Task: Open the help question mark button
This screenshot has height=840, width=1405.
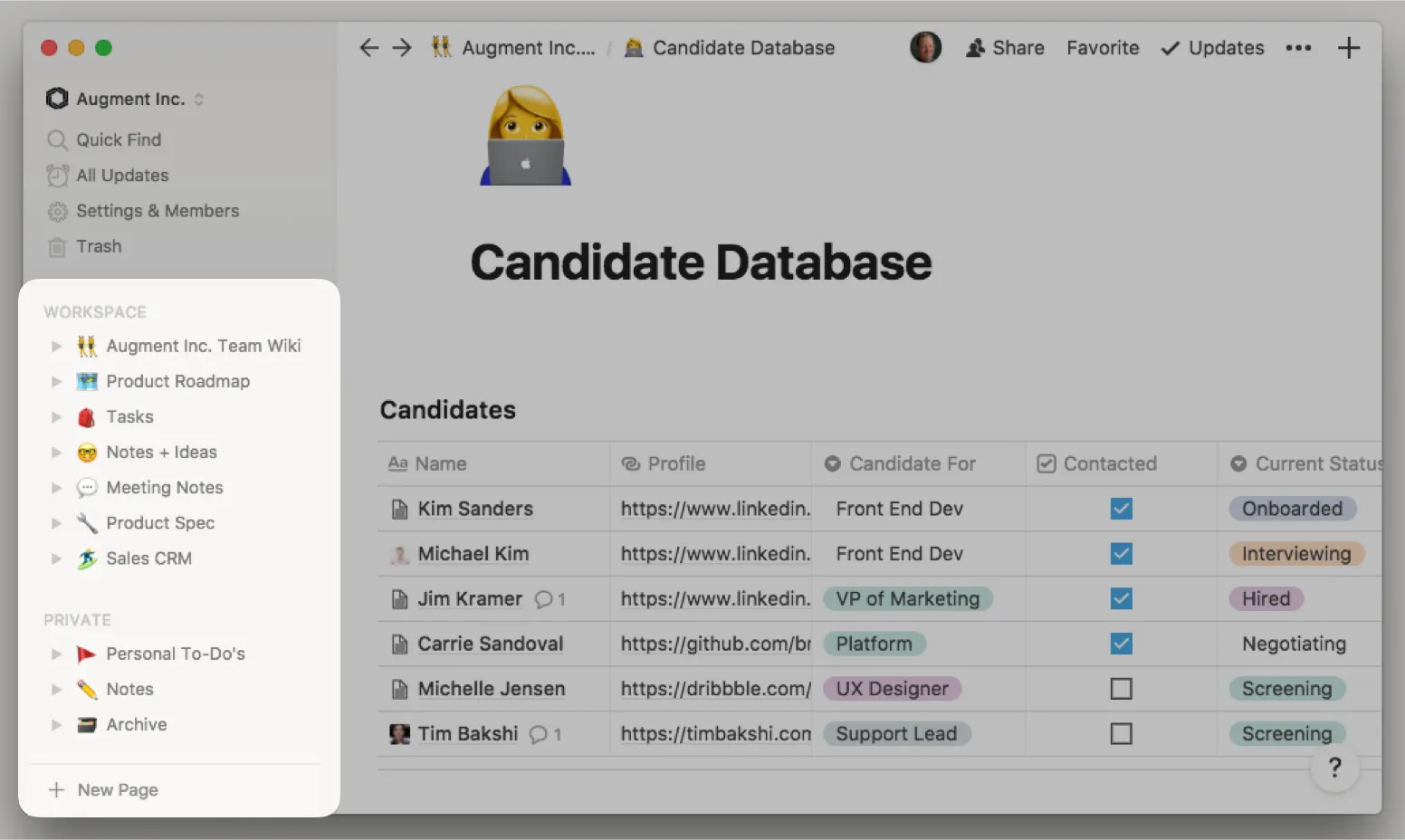Action: [x=1333, y=768]
